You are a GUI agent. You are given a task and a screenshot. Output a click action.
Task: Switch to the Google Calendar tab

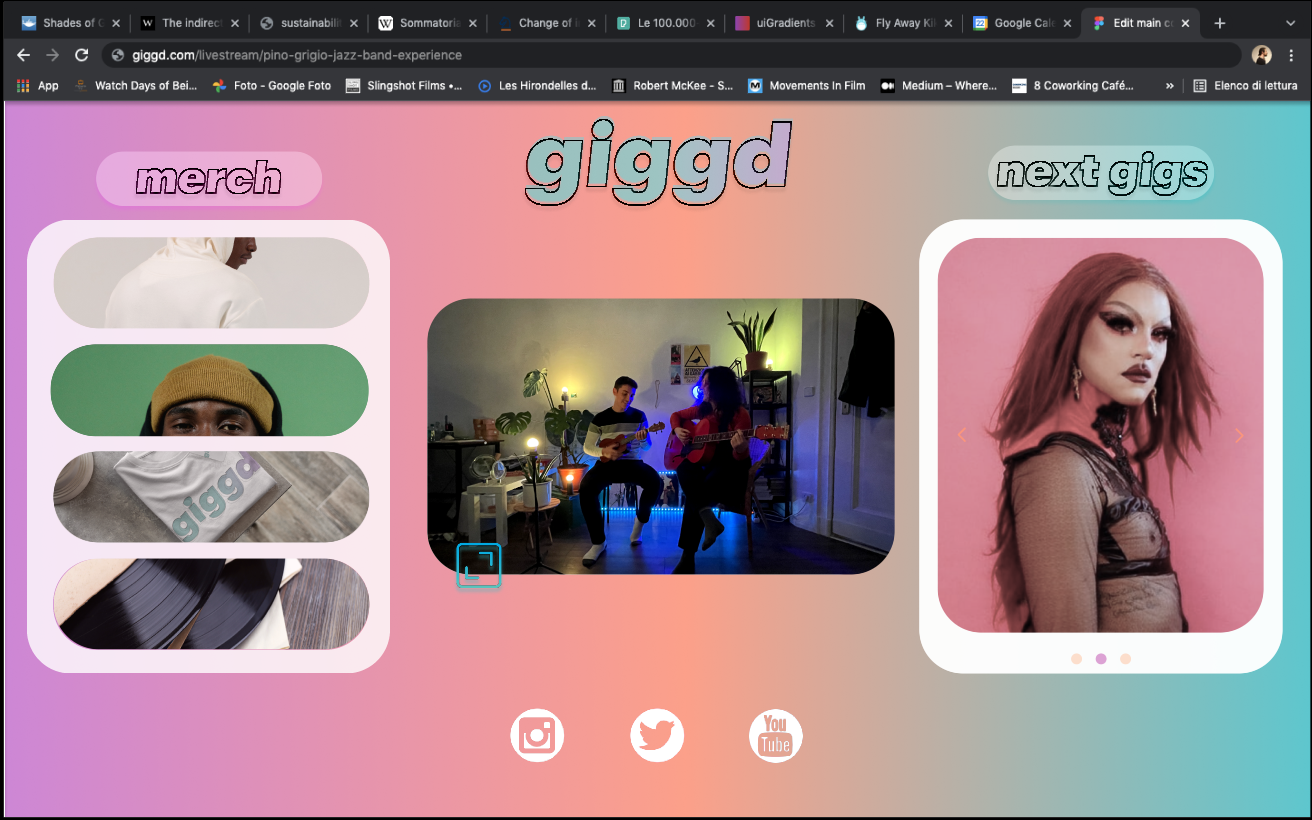point(1020,21)
